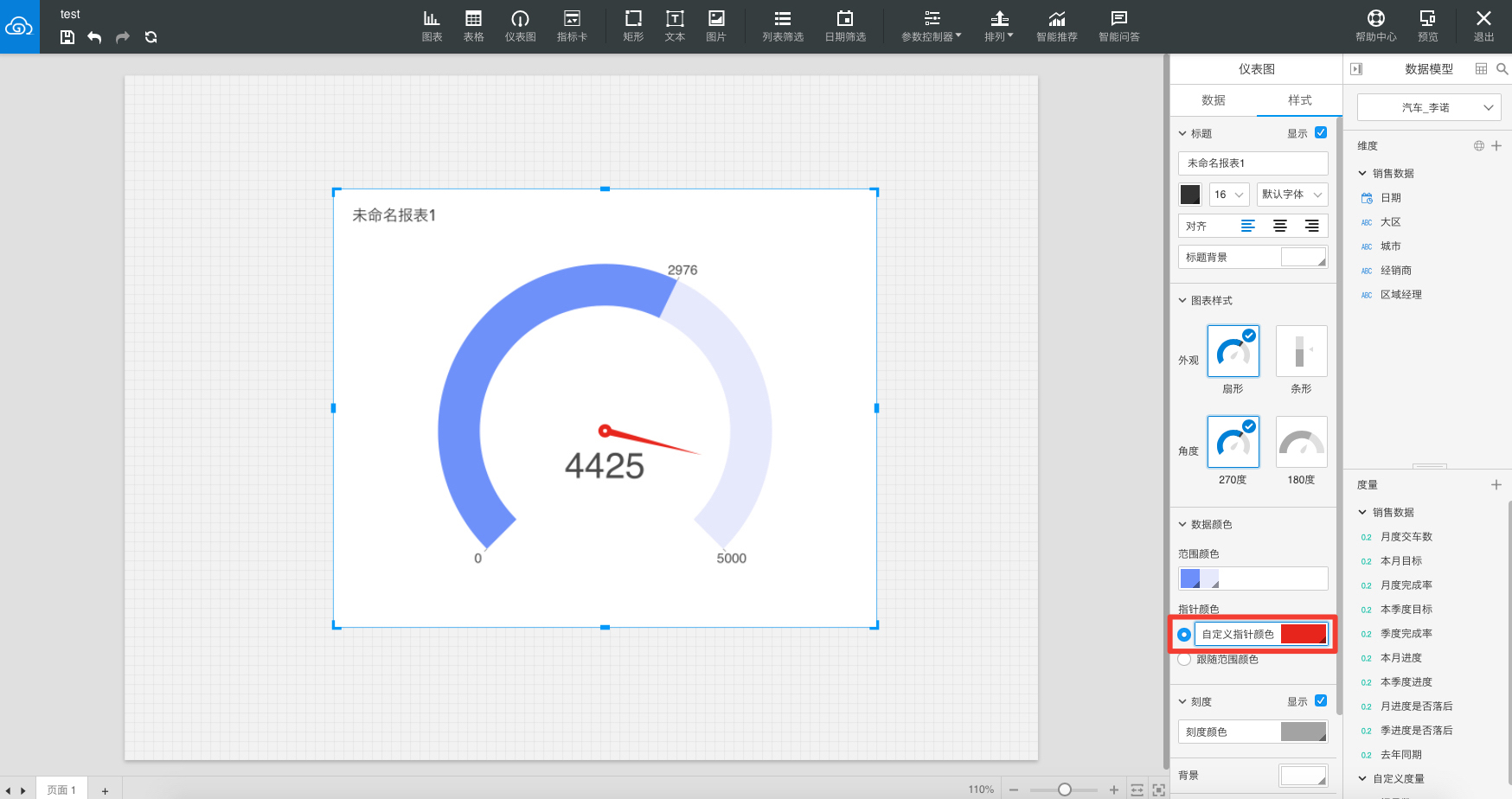Click the table icon in 数据模型 header
Image resolution: width=1512 pixels, height=799 pixels.
(x=1481, y=68)
